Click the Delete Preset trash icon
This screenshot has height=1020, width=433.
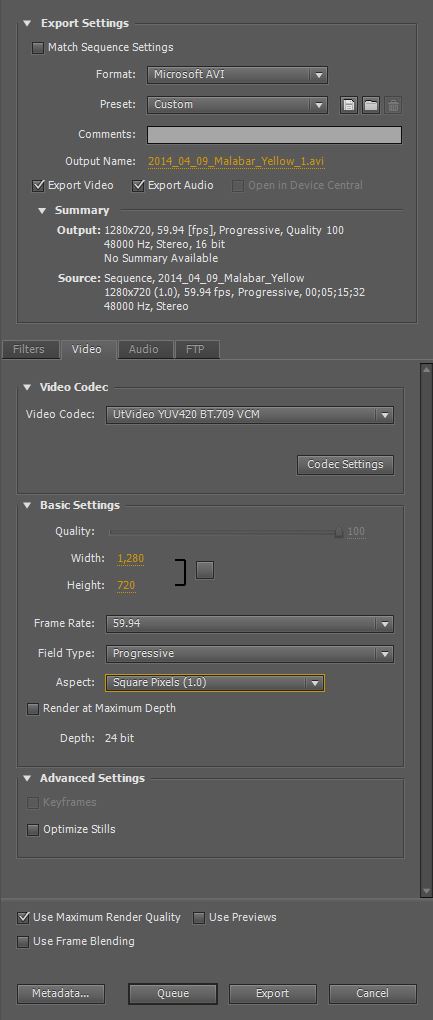pyautogui.click(x=393, y=105)
